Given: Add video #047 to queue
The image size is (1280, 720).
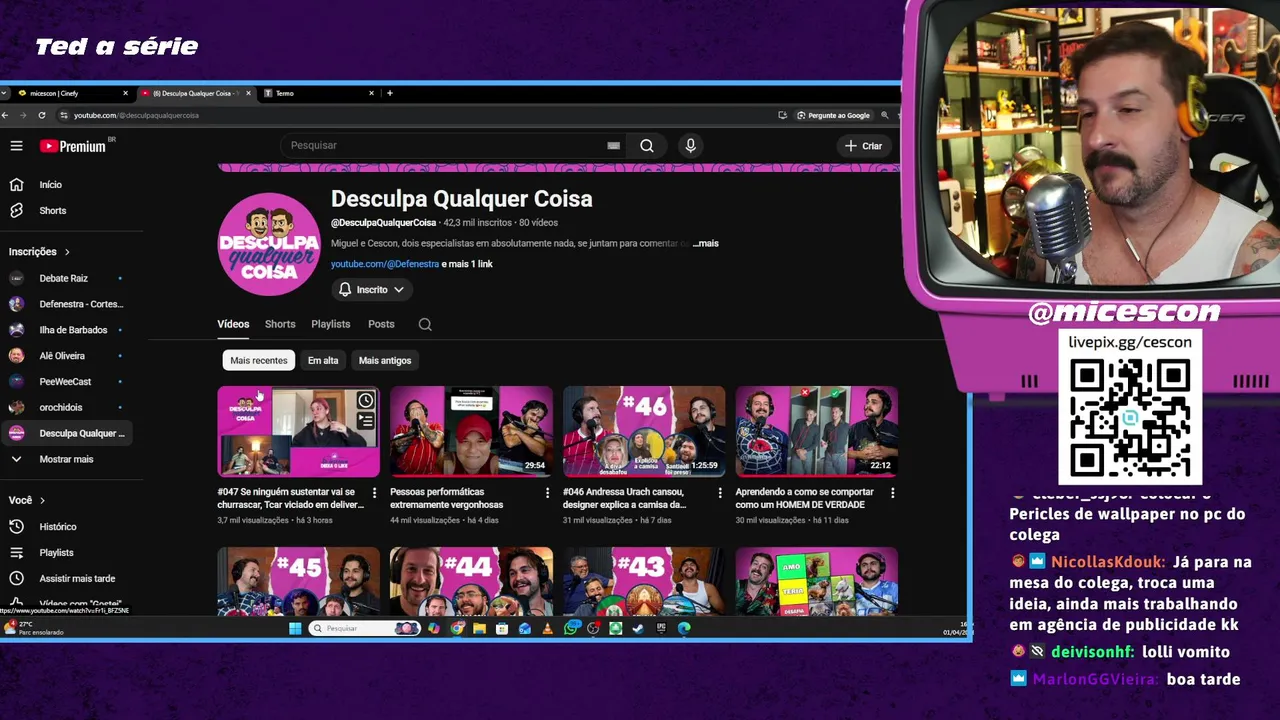Looking at the screenshot, I should click(x=366, y=421).
